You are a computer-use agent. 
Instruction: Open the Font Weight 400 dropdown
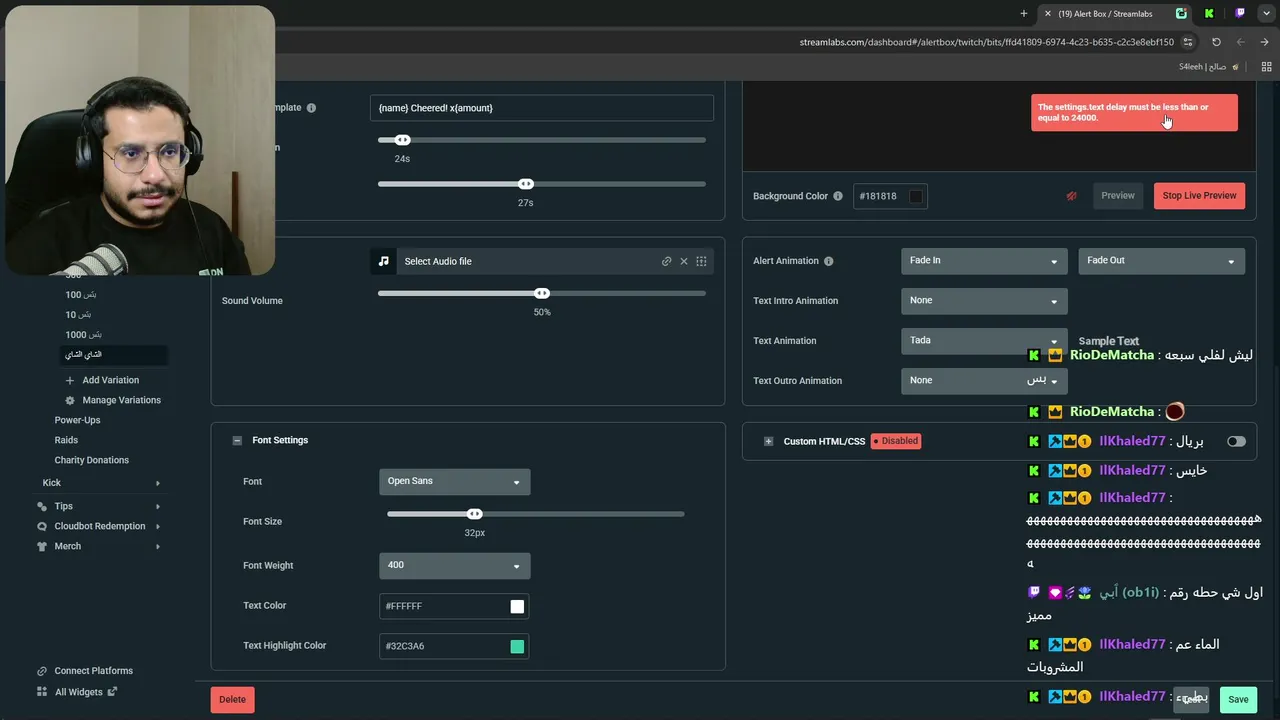coord(455,566)
